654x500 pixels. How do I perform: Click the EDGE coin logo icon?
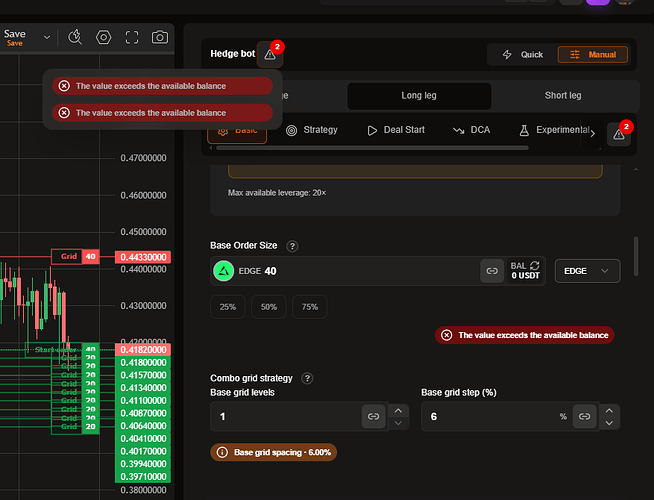coord(224,271)
